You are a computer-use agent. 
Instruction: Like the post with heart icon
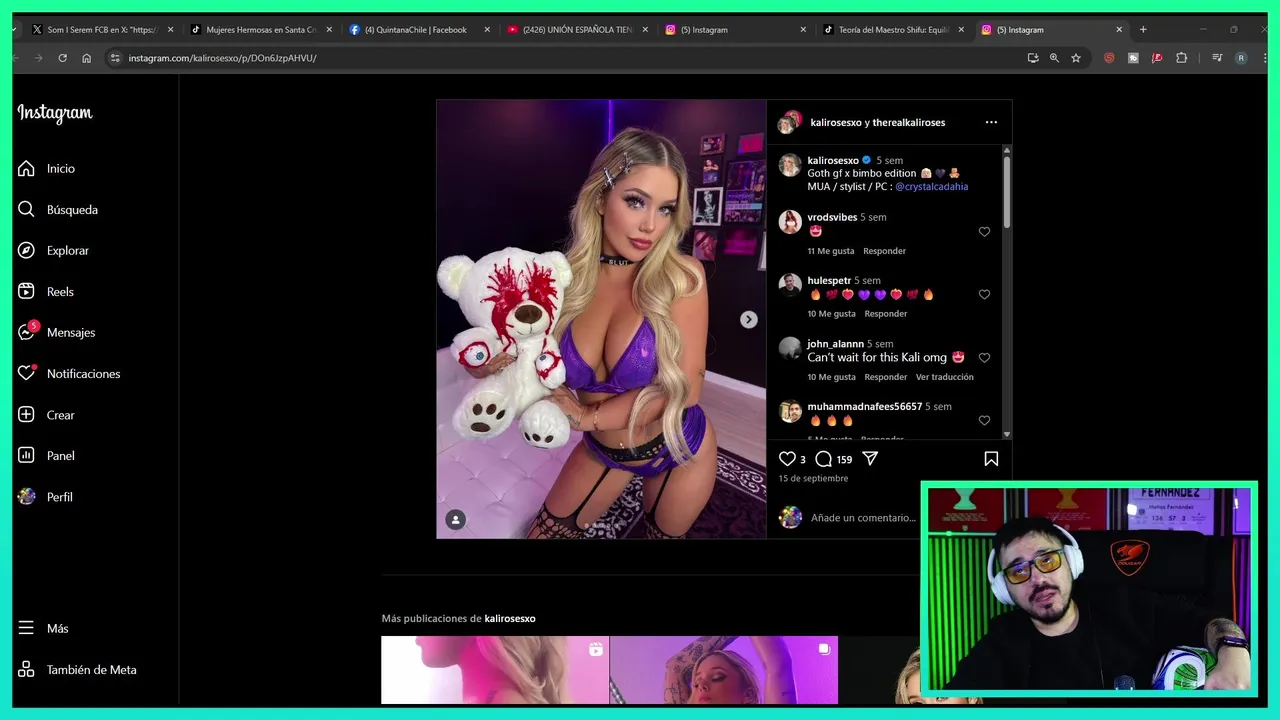click(x=787, y=458)
